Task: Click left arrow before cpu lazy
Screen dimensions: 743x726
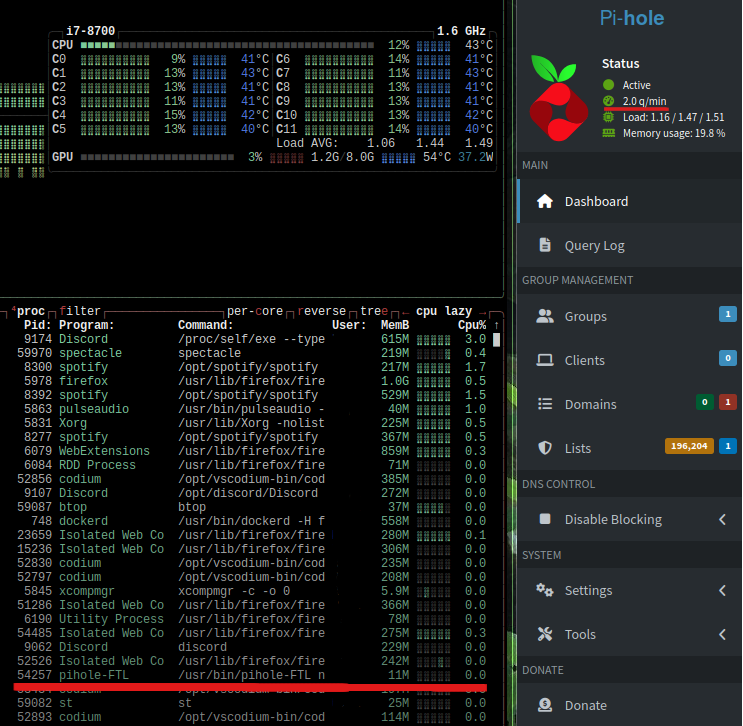Action: point(406,312)
